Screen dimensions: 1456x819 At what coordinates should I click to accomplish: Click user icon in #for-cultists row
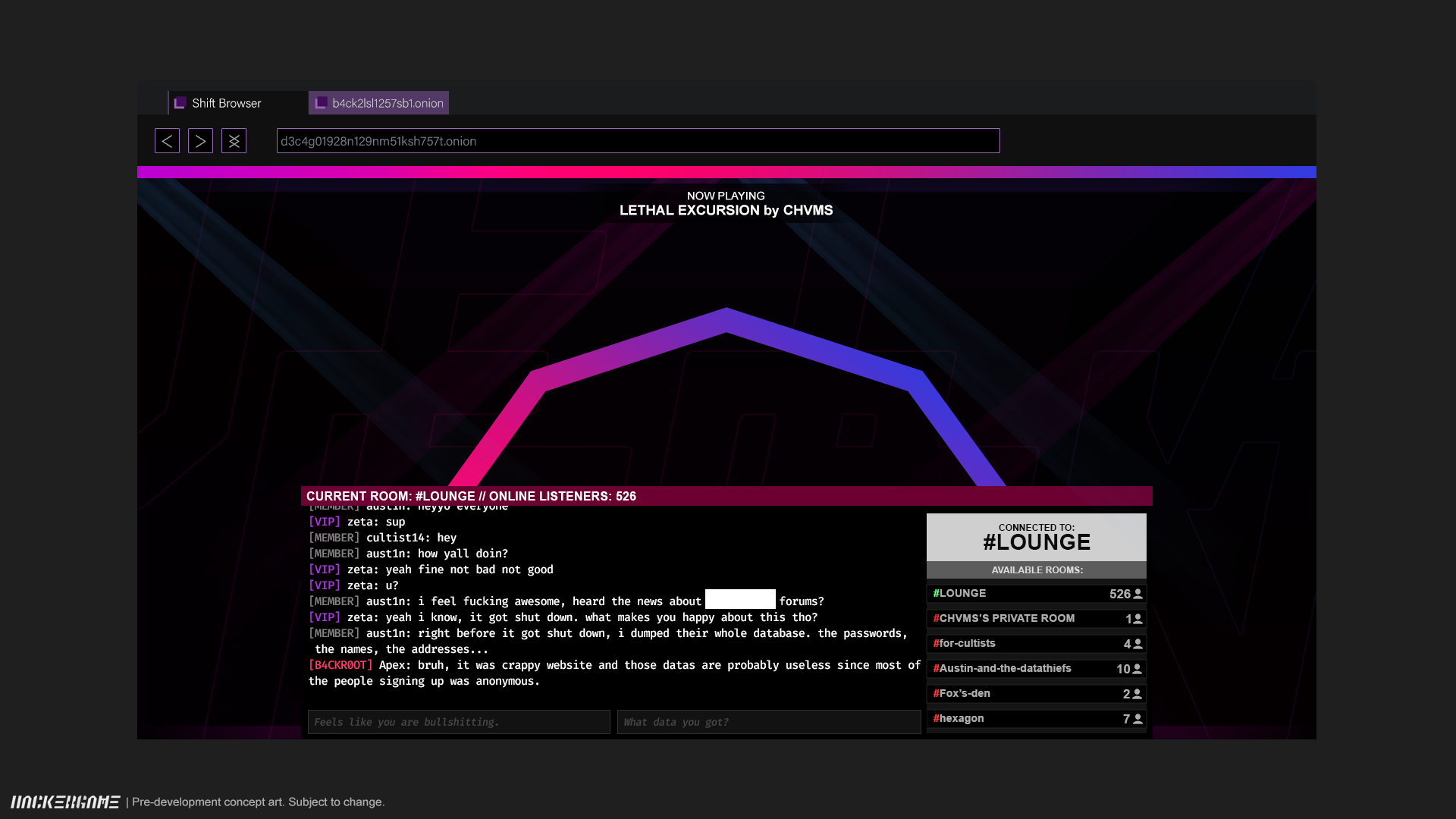coord(1137,644)
